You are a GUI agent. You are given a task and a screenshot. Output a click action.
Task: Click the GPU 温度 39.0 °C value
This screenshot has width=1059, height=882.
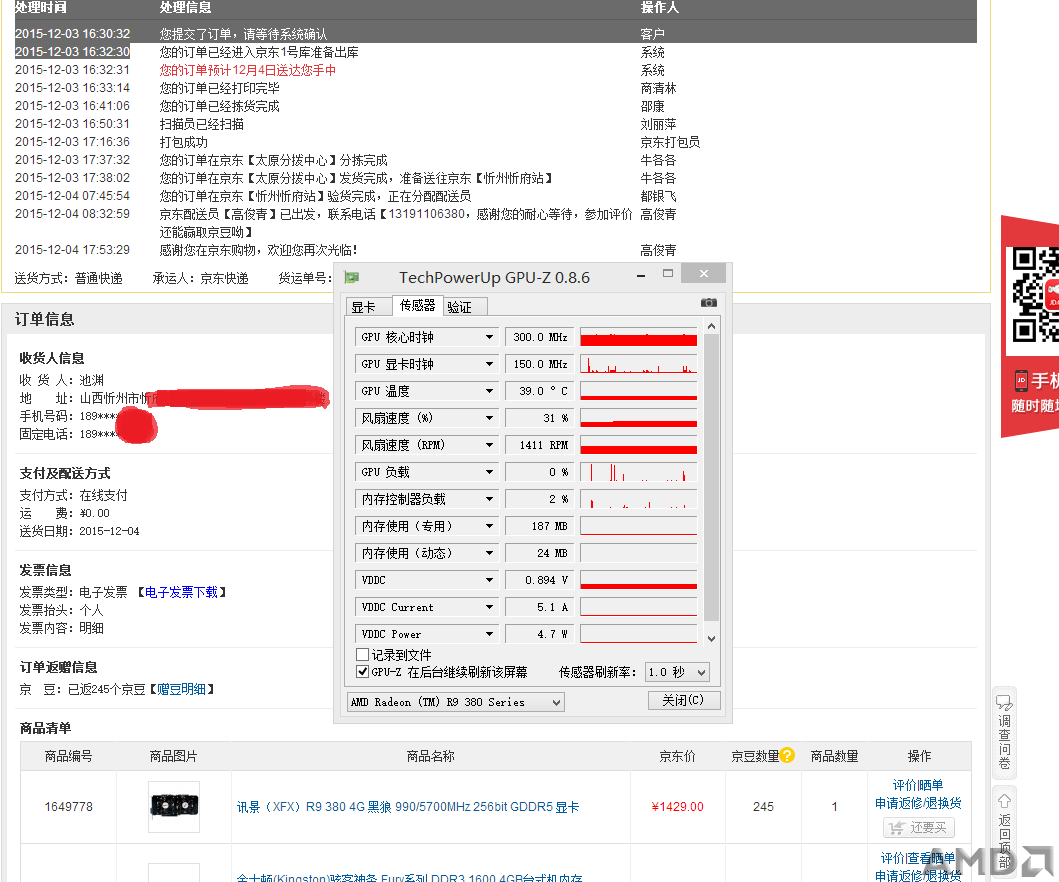click(x=540, y=391)
